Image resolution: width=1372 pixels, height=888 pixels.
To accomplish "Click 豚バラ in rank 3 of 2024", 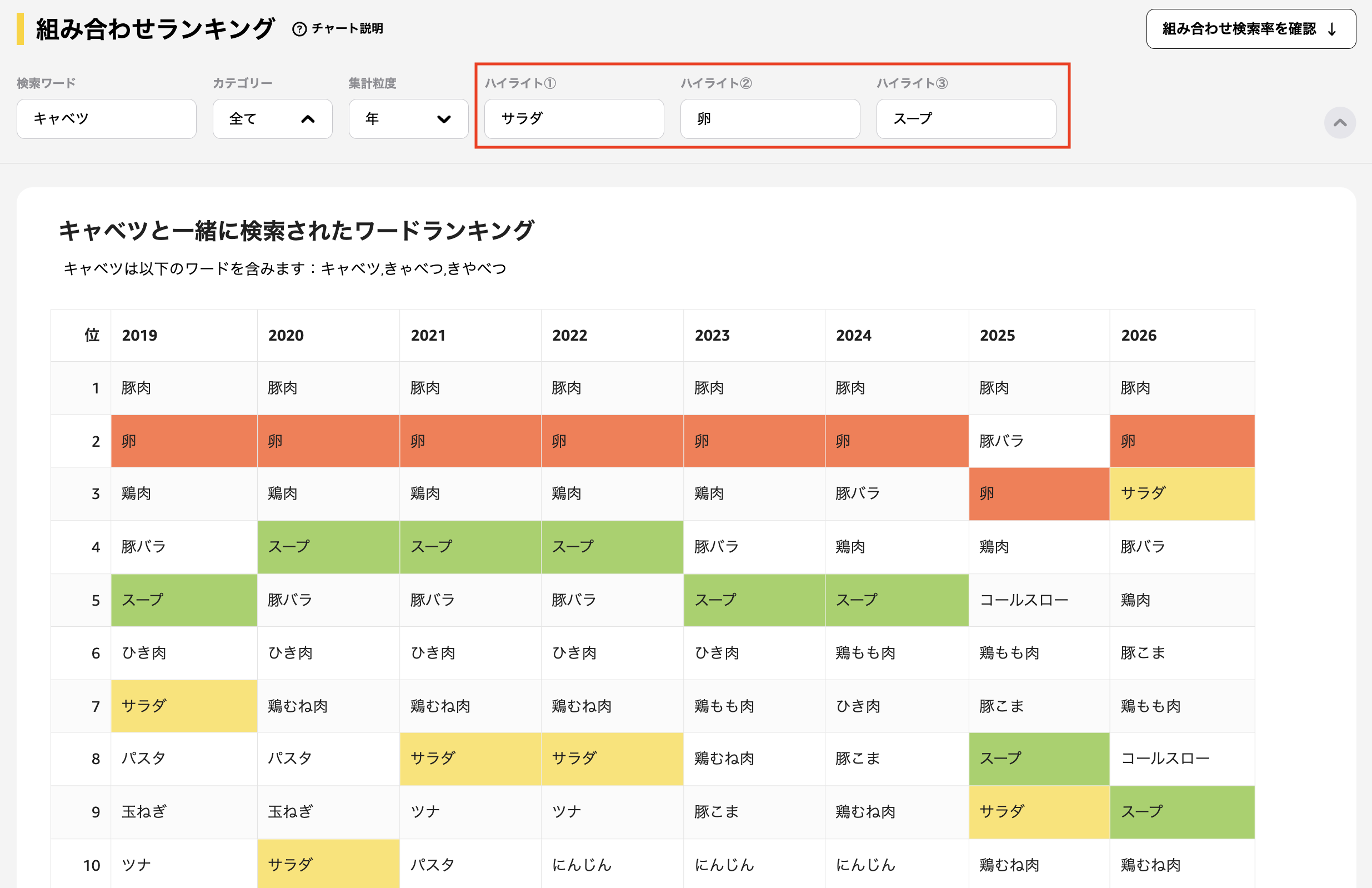I will point(858,493).
